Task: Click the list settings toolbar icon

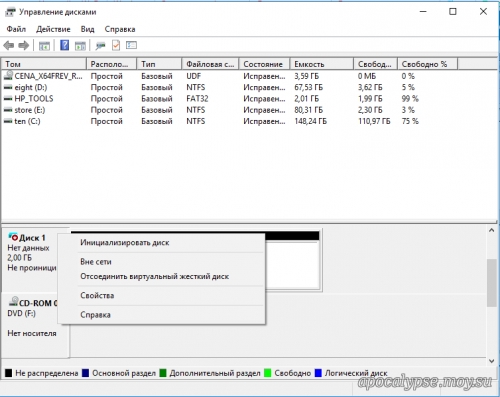Action: coord(131,45)
